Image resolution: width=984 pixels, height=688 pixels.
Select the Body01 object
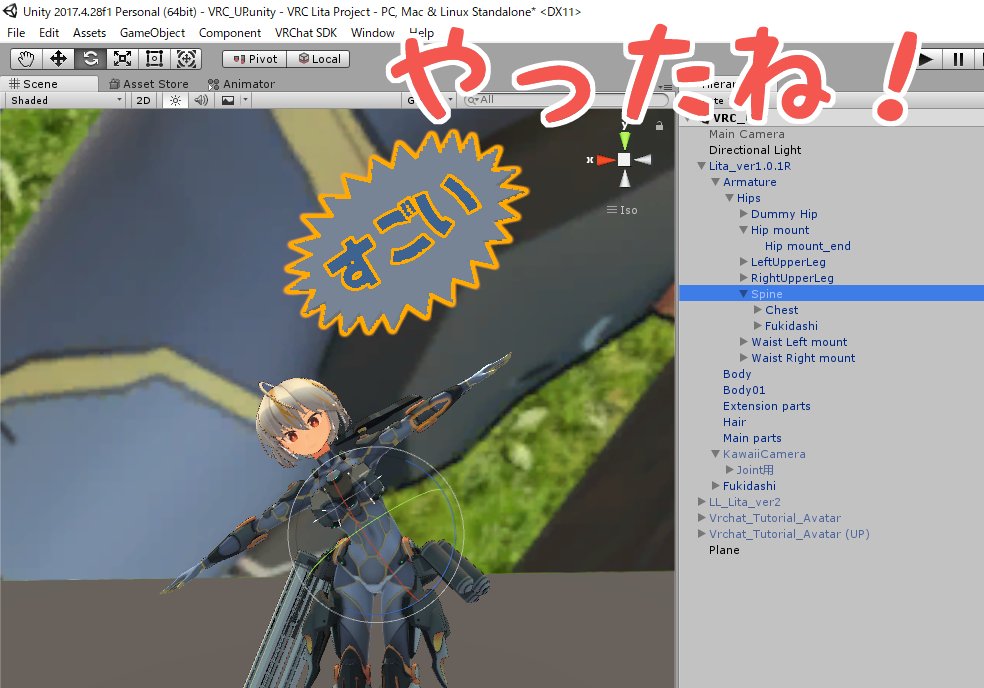point(744,390)
